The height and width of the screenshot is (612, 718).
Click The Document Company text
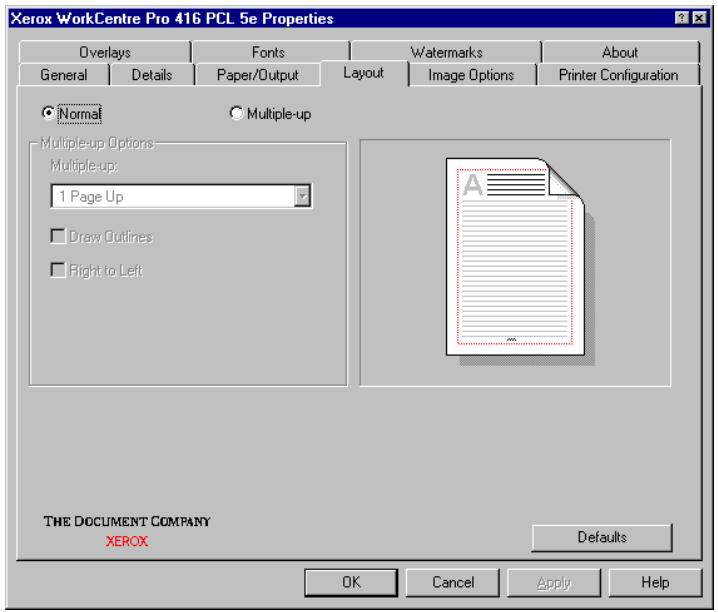[127, 521]
